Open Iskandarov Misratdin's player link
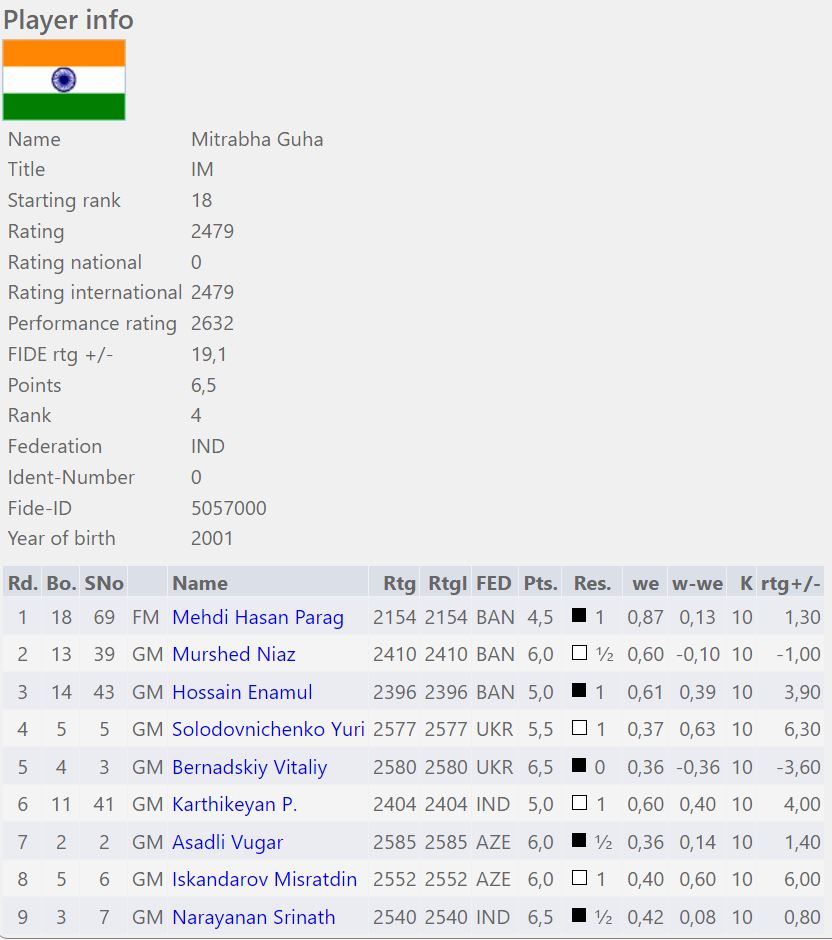The width and height of the screenshot is (832, 940). coord(264,879)
